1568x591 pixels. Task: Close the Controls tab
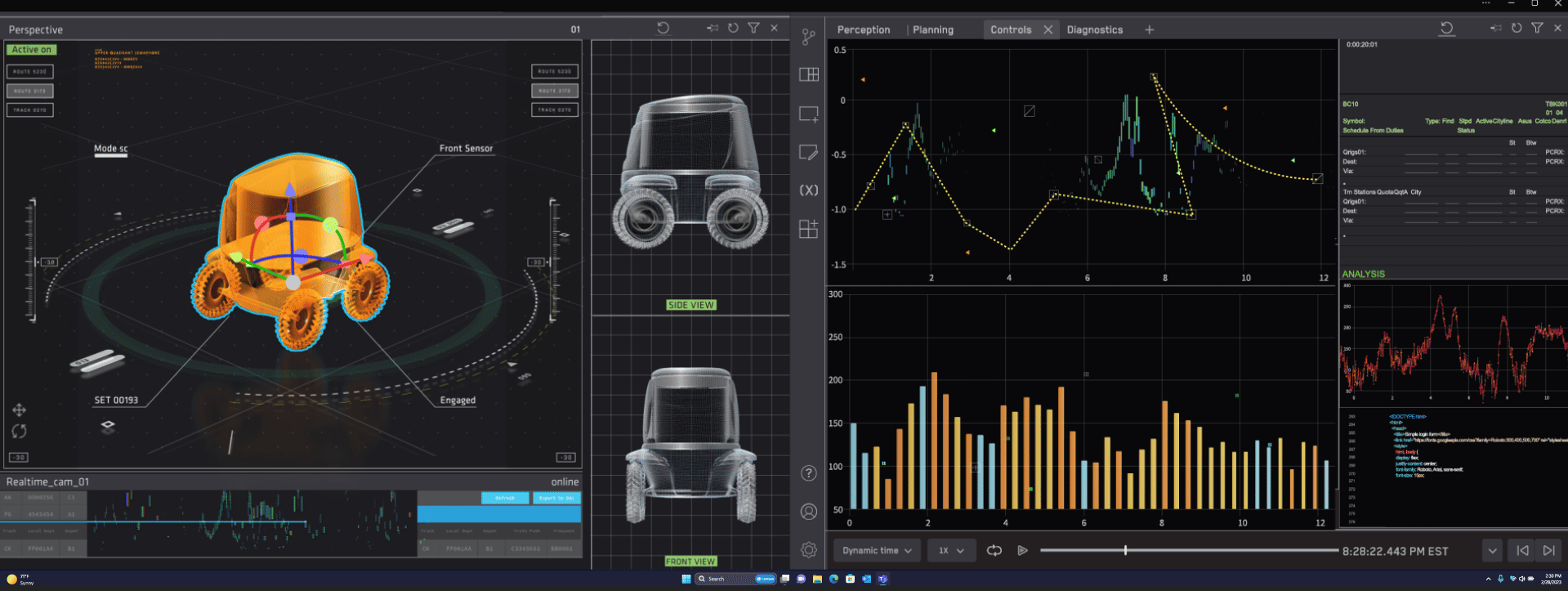1048,29
